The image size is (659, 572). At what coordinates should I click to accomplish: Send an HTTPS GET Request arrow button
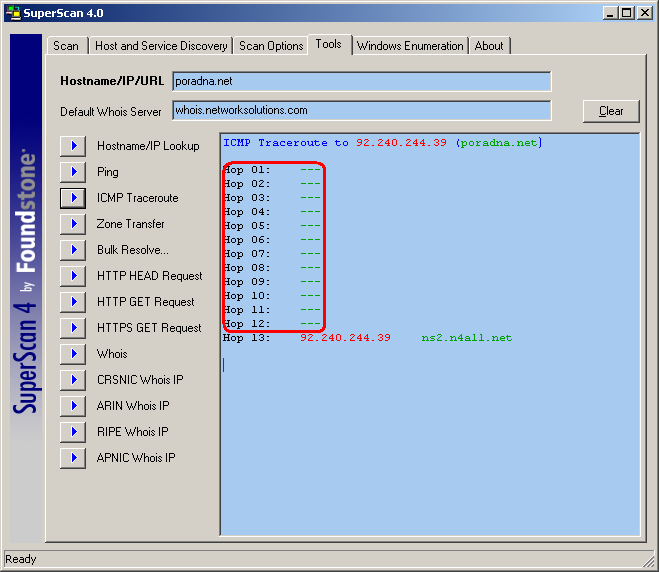pos(73,328)
